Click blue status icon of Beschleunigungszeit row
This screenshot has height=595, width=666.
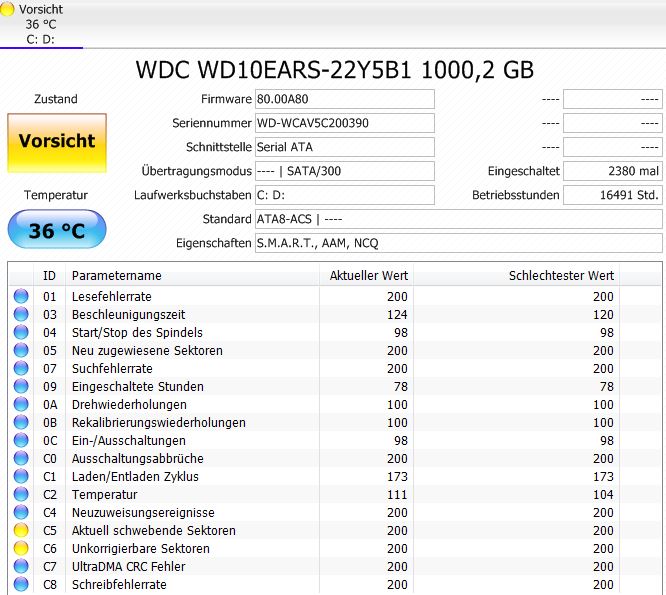point(21,314)
